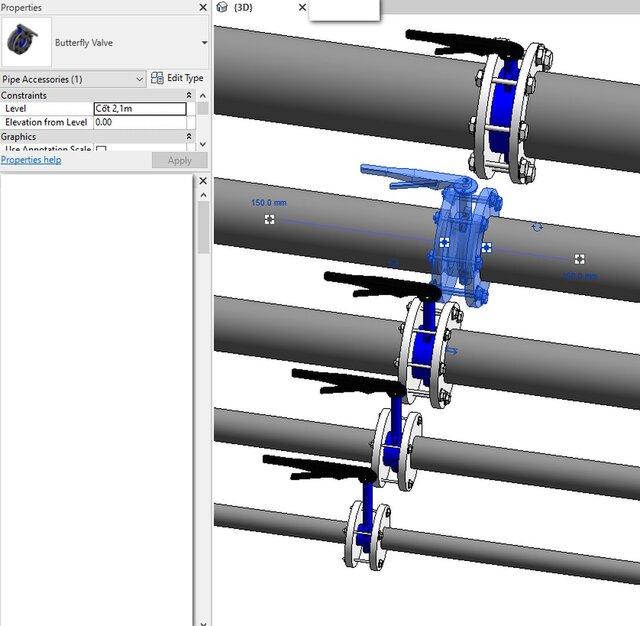Close the {3D} view tab
Viewport: 640px width, 626px height.
(302, 8)
